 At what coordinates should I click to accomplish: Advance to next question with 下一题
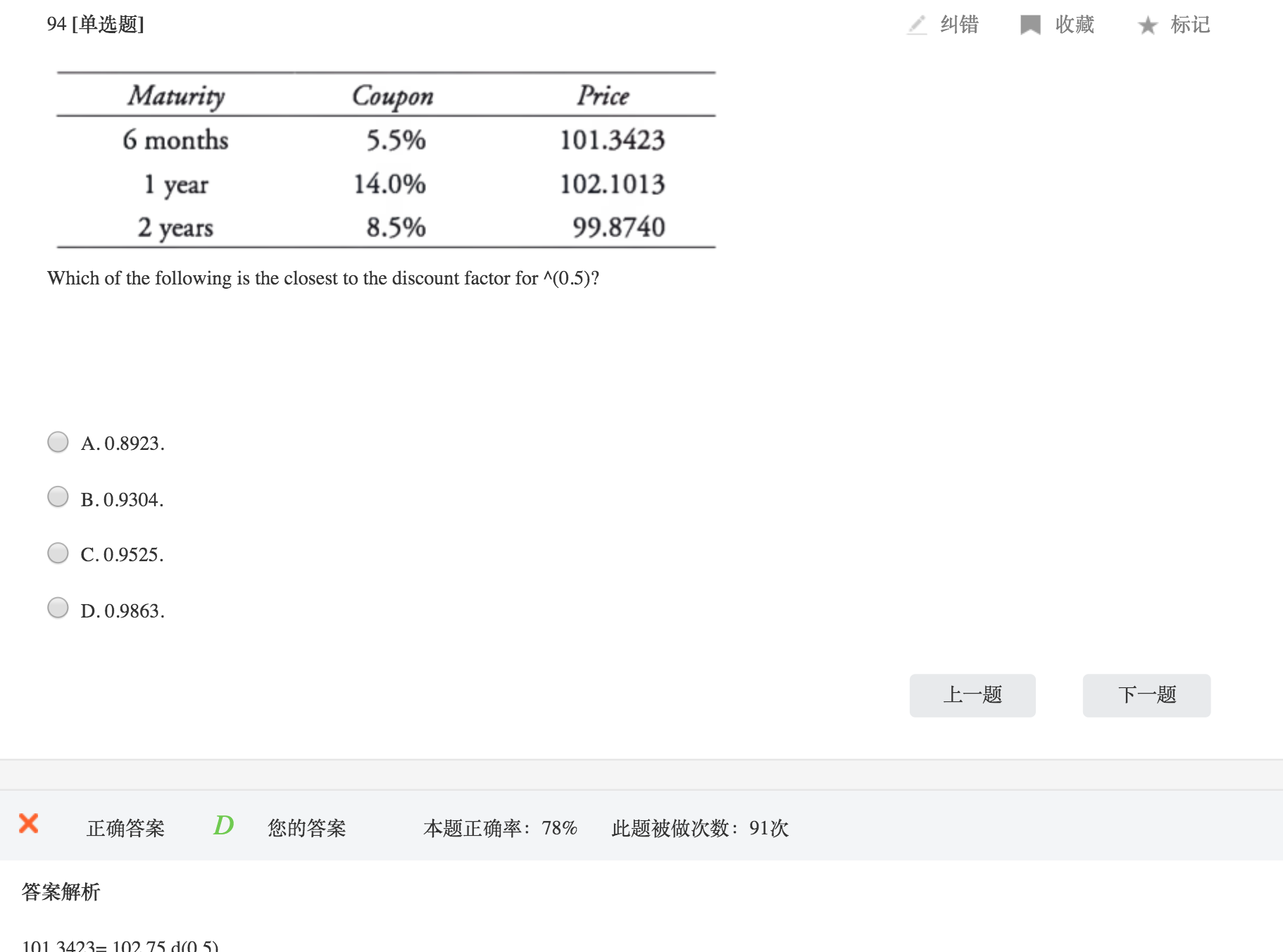click(x=1146, y=695)
